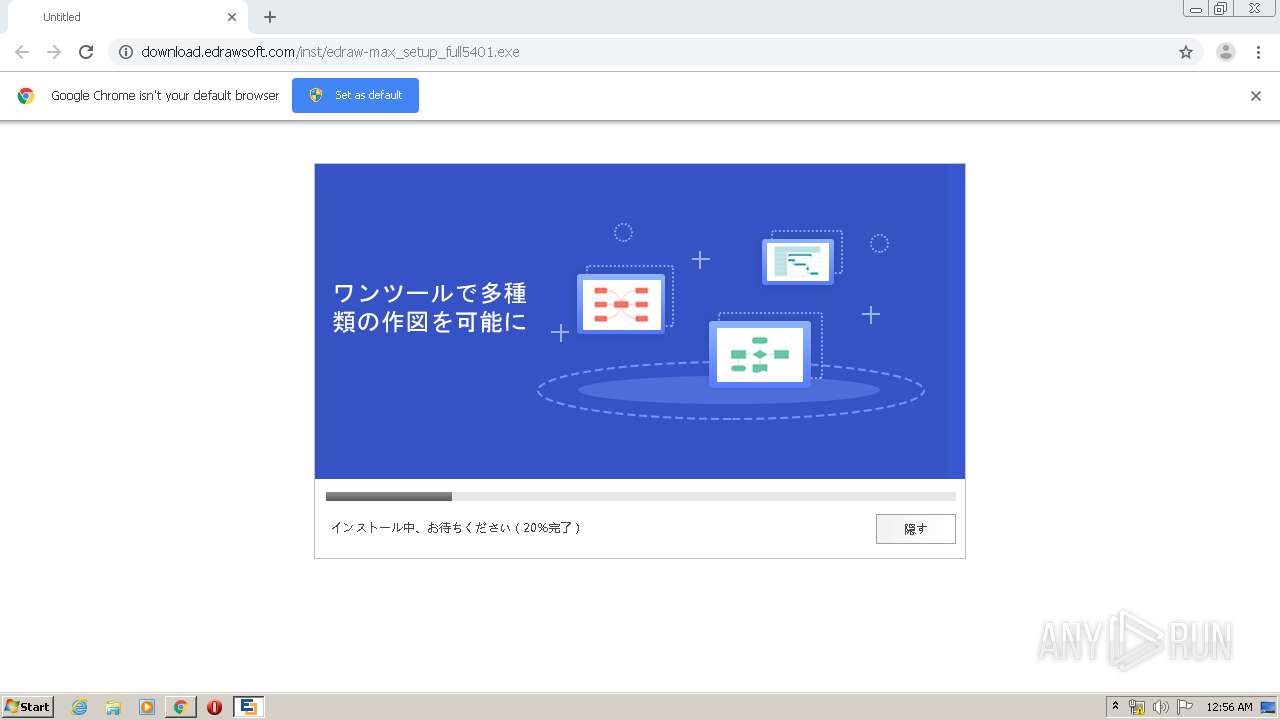Dismiss the default browser notification bar
Image resolution: width=1280 pixels, height=720 pixels.
coord(1256,96)
